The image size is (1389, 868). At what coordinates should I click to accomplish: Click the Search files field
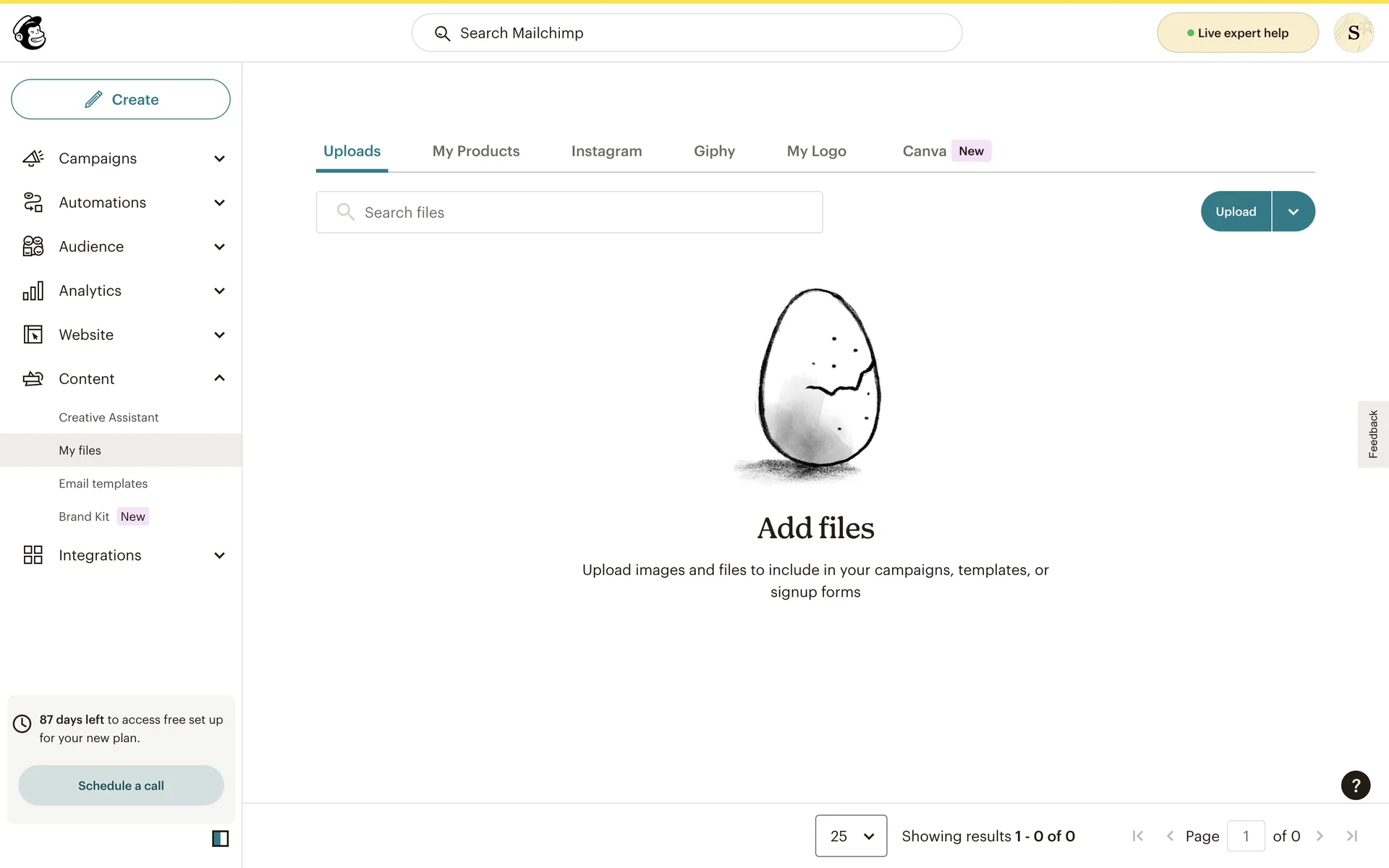pos(569,213)
